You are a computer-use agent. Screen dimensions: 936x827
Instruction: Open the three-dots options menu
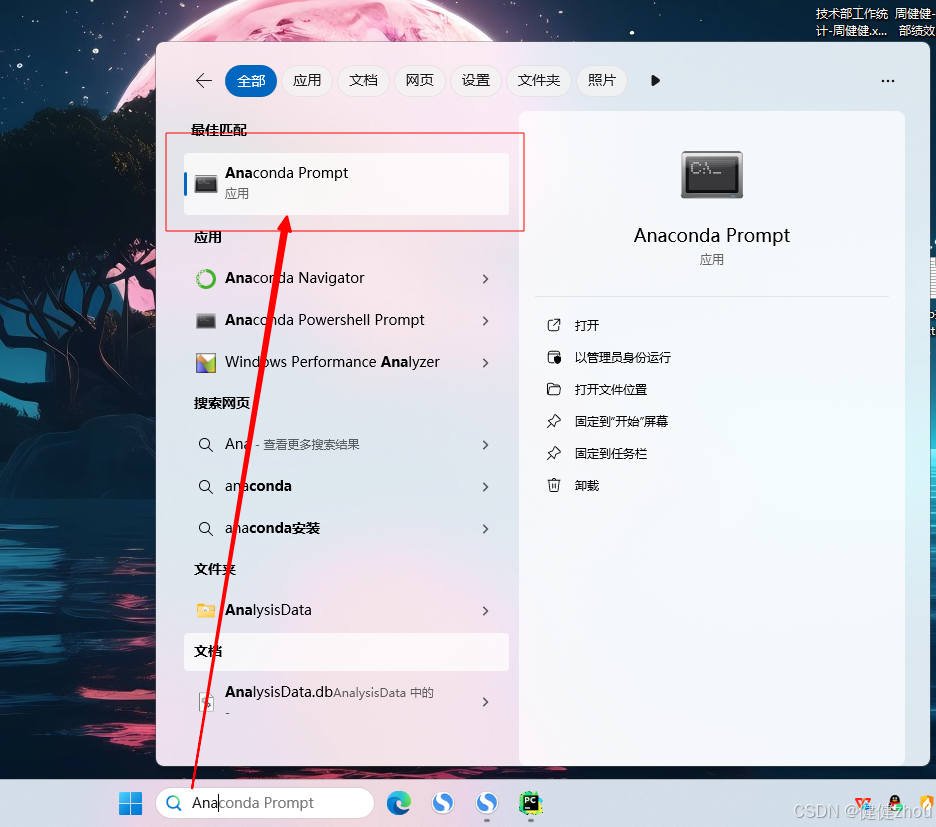(x=888, y=81)
